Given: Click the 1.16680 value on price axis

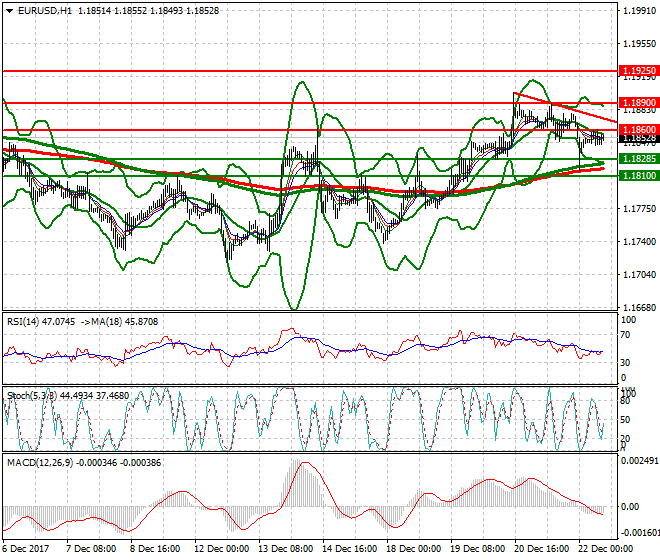Looking at the screenshot, I should point(639,307).
